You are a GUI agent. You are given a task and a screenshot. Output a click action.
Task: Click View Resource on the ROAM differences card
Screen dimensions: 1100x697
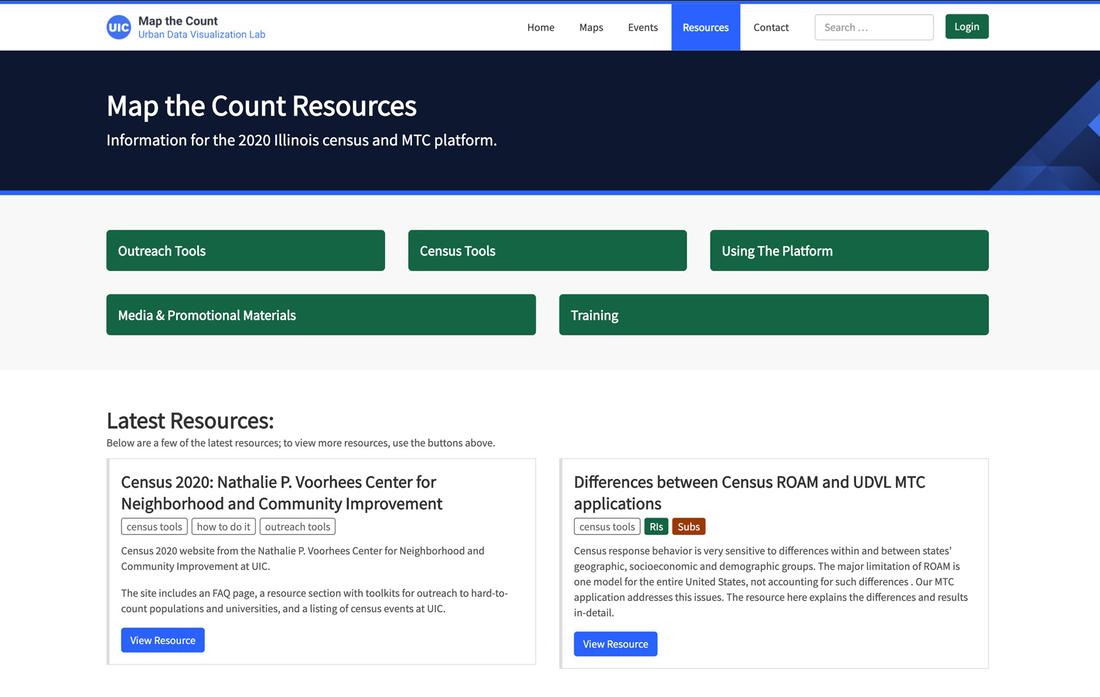point(616,642)
